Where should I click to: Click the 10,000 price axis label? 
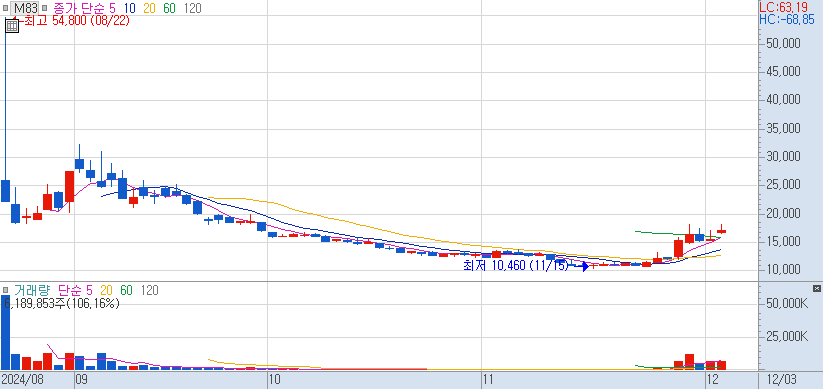[783, 270]
